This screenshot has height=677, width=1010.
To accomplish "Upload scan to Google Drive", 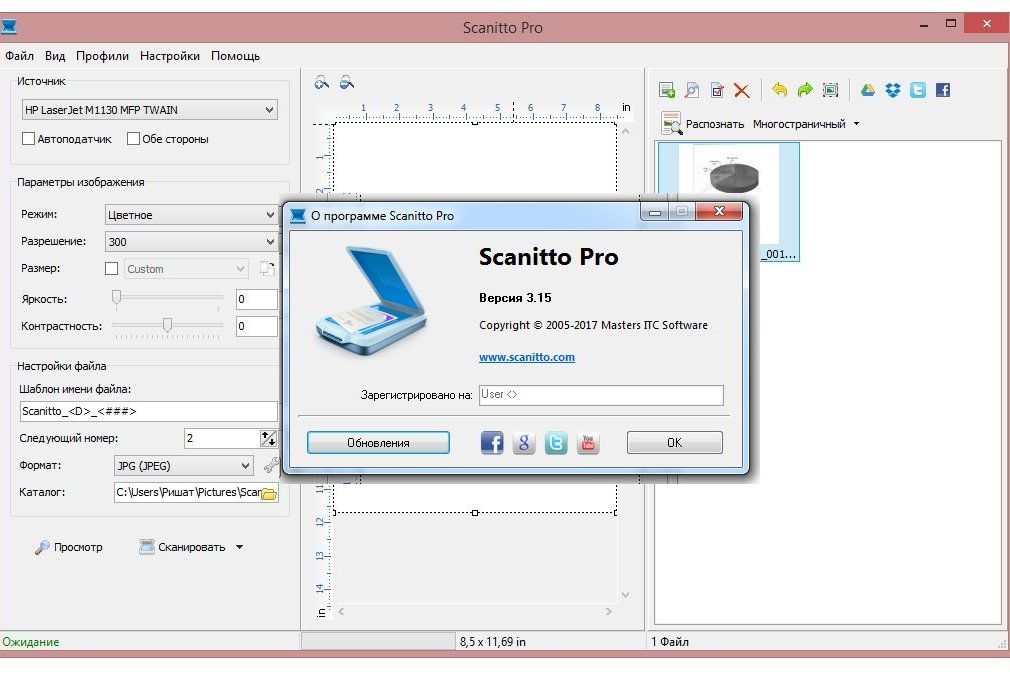I will (x=868, y=90).
